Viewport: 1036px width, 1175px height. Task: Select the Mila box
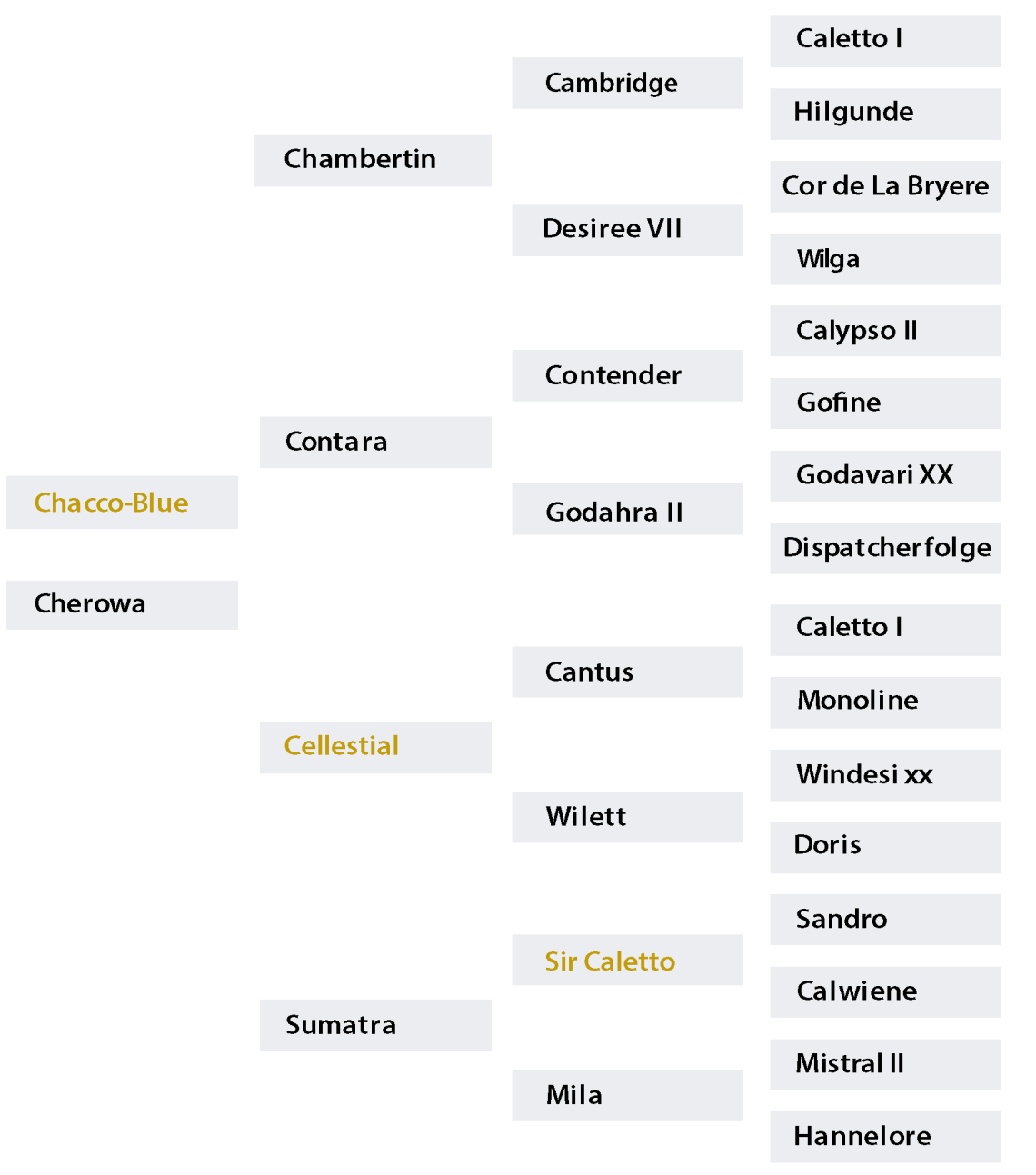[x=574, y=1095]
